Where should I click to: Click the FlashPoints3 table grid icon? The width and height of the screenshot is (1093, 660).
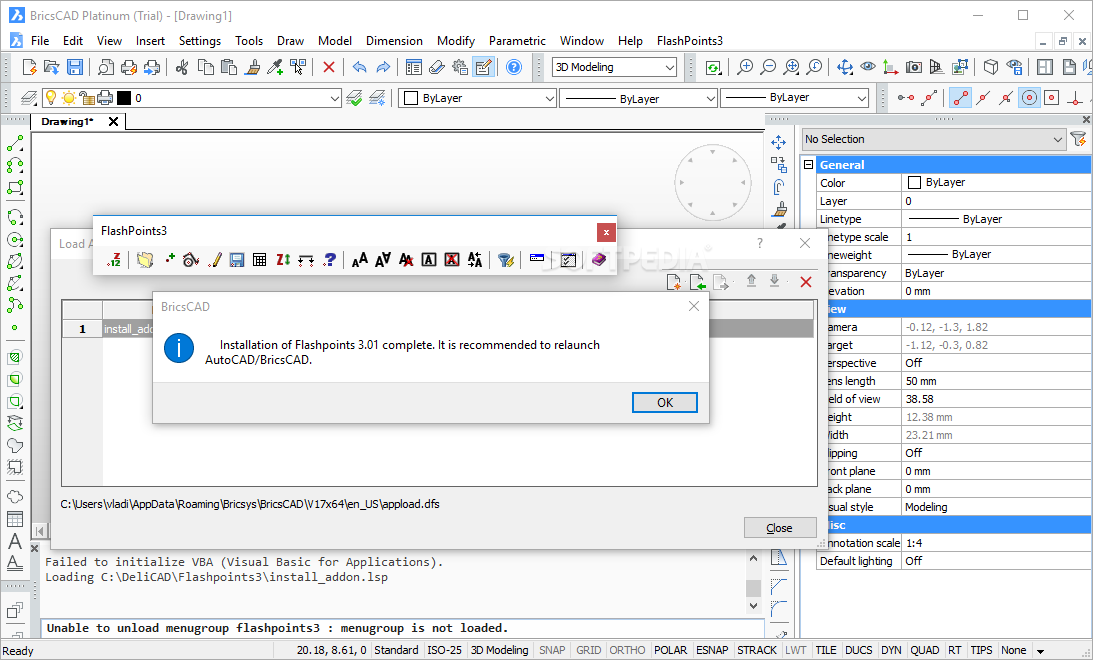[x=259, y=260]
